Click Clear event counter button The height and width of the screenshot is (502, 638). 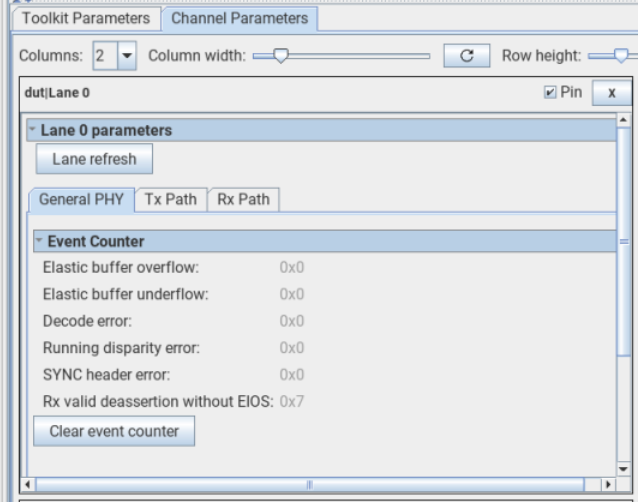(114, 431)
